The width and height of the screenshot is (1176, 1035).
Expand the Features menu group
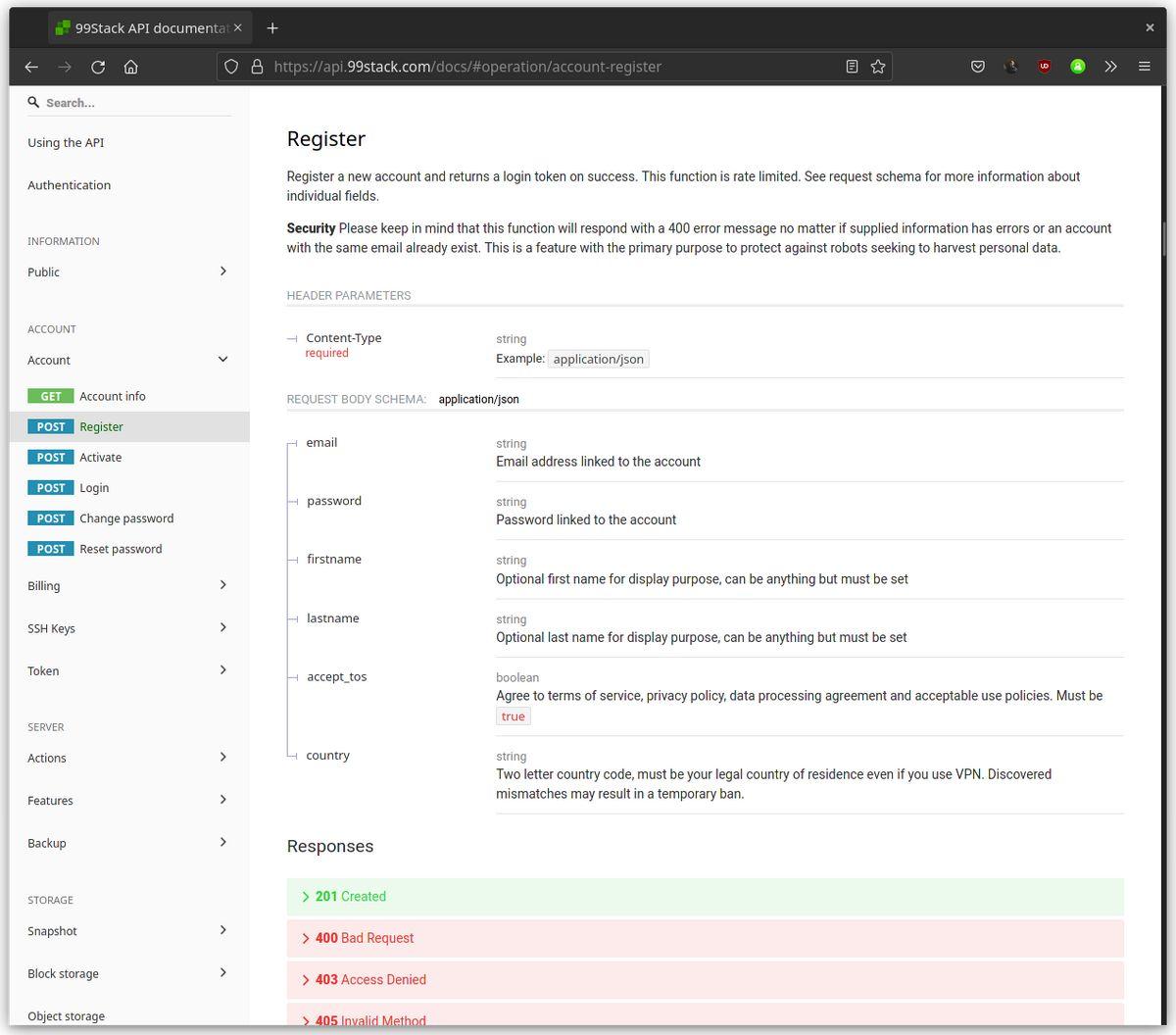129,800
